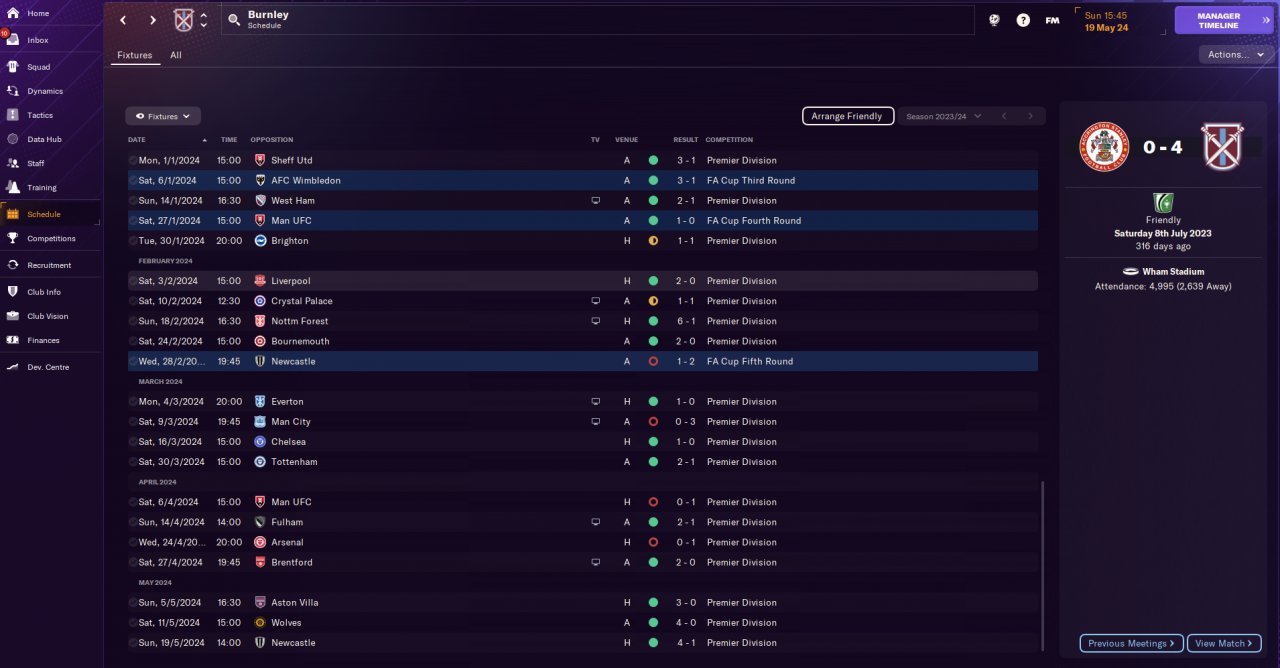Click the Friendly competition icon in panel

(x=1163, y=202)
